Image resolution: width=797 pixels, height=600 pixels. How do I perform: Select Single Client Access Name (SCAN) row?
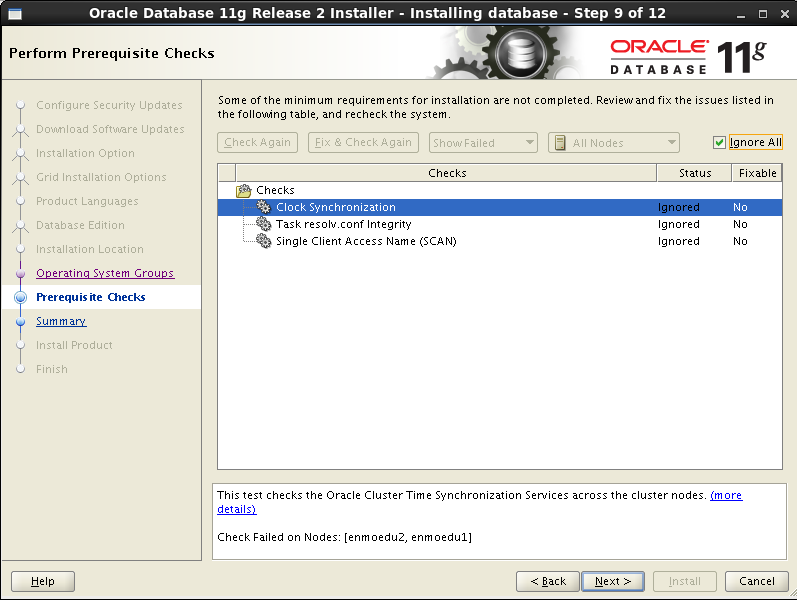click(x=500, y=241)
